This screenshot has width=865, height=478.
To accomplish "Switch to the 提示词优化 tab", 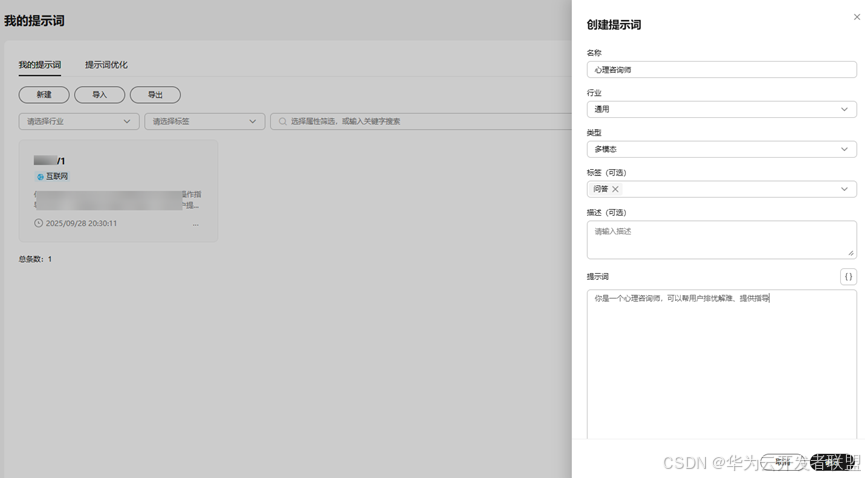I will 106,65.
